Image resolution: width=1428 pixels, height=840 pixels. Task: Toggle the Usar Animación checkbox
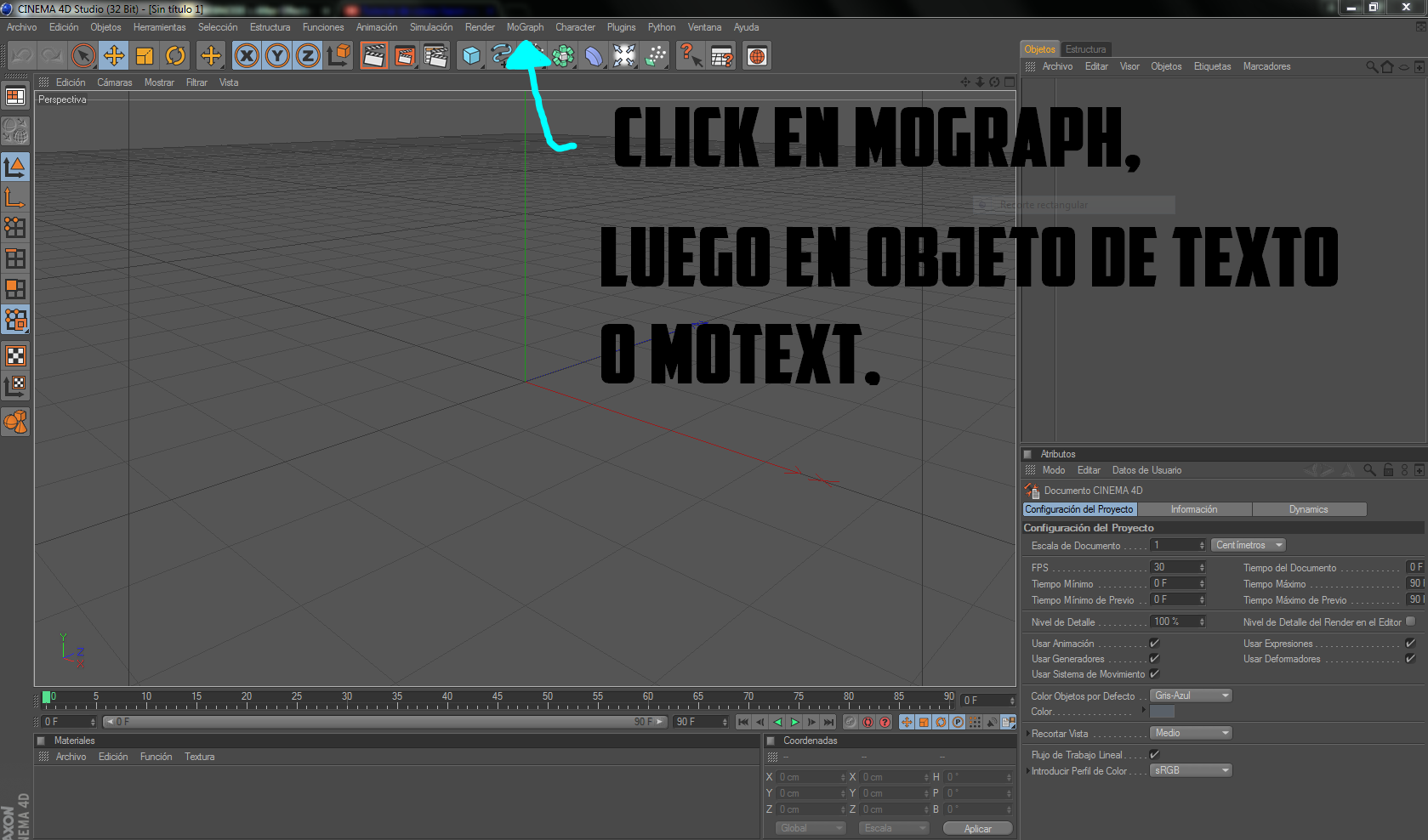click(1154, 644)
